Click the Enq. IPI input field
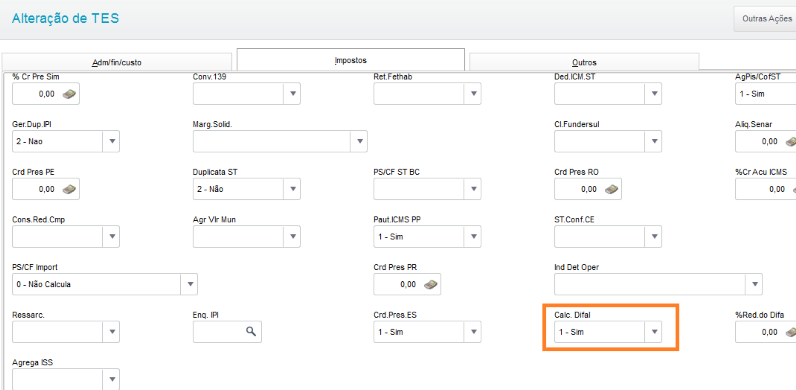 coord(227,332)
